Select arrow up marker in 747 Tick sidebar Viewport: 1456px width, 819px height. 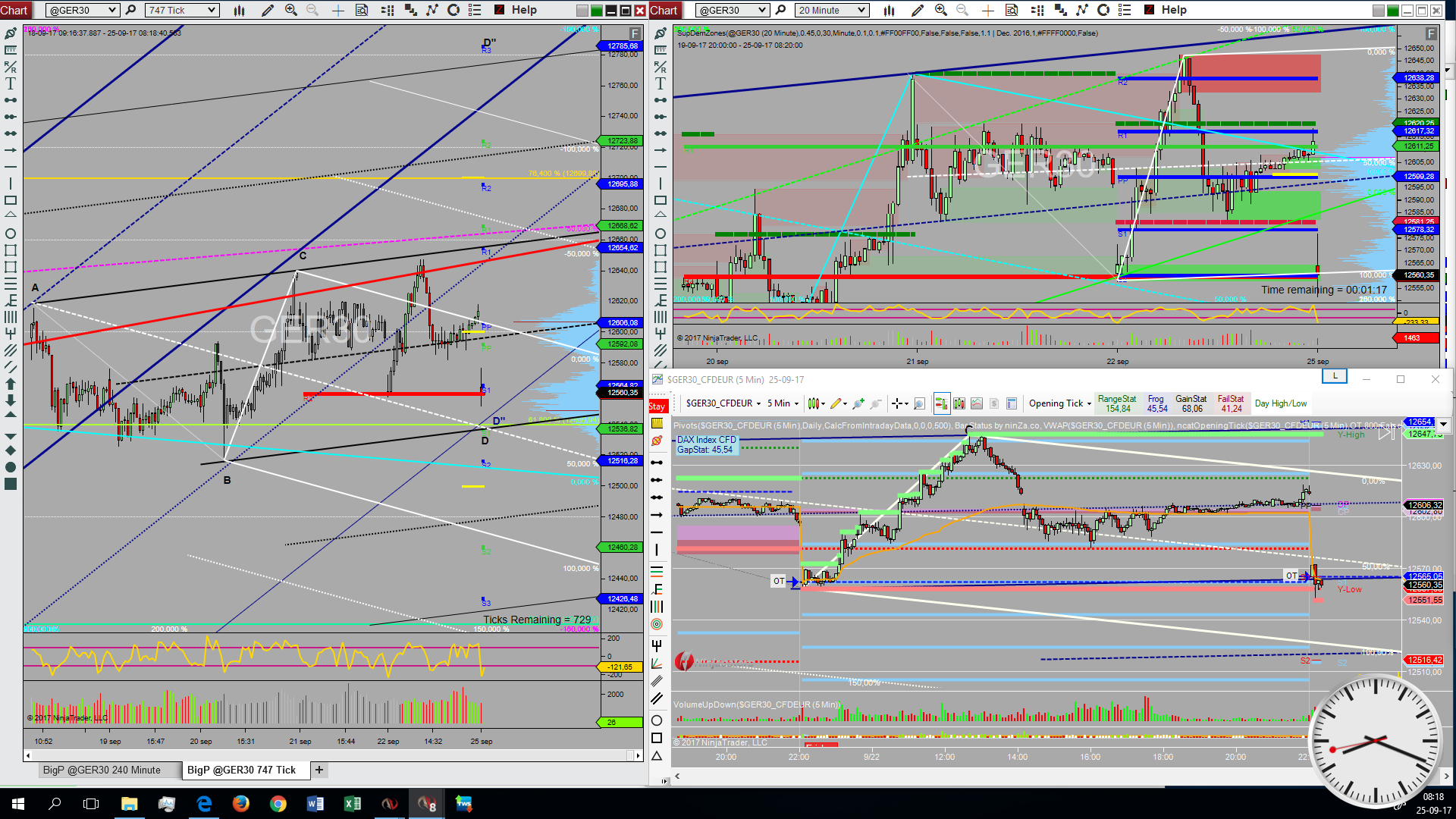(x=11, y=384)
